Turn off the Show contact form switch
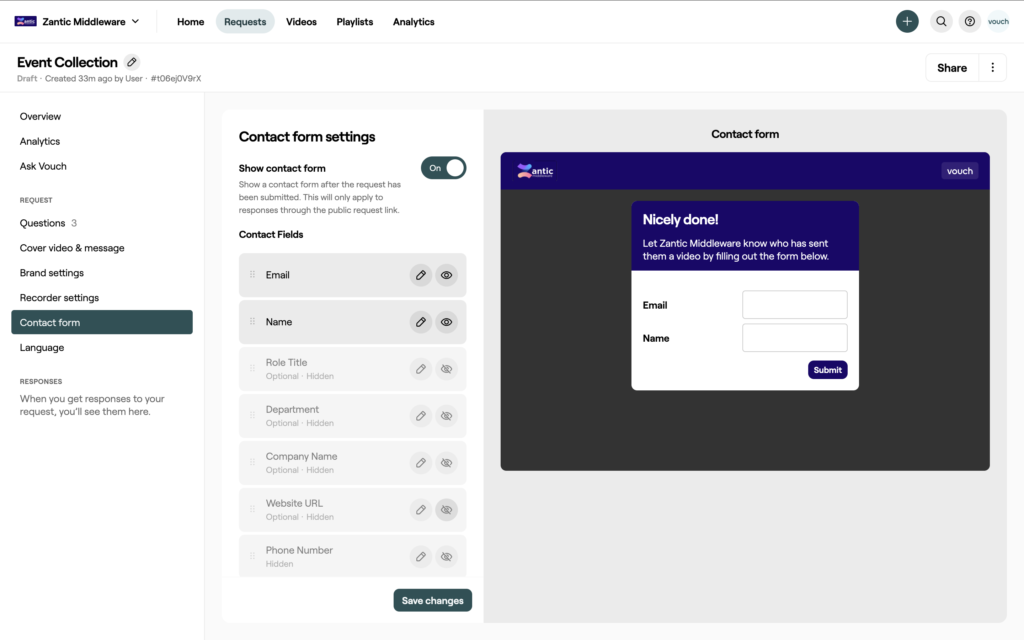The width and height of the screenshot is (1024, 640). (x=443, y=168)
